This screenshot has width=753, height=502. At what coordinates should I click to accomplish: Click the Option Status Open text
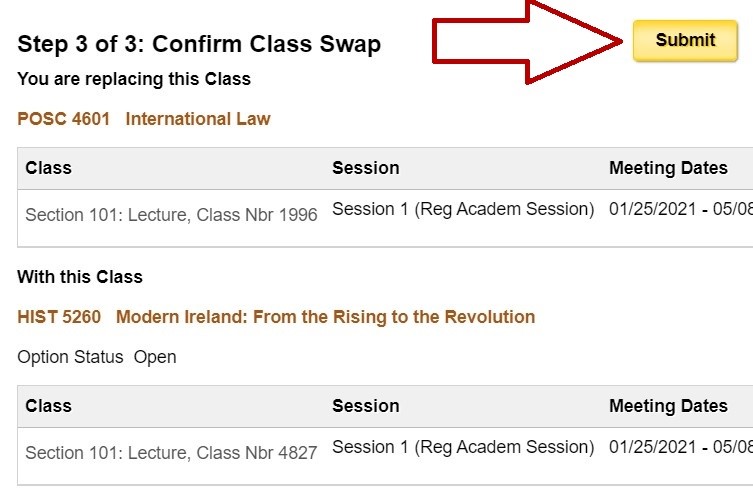[x=97, y=357]
